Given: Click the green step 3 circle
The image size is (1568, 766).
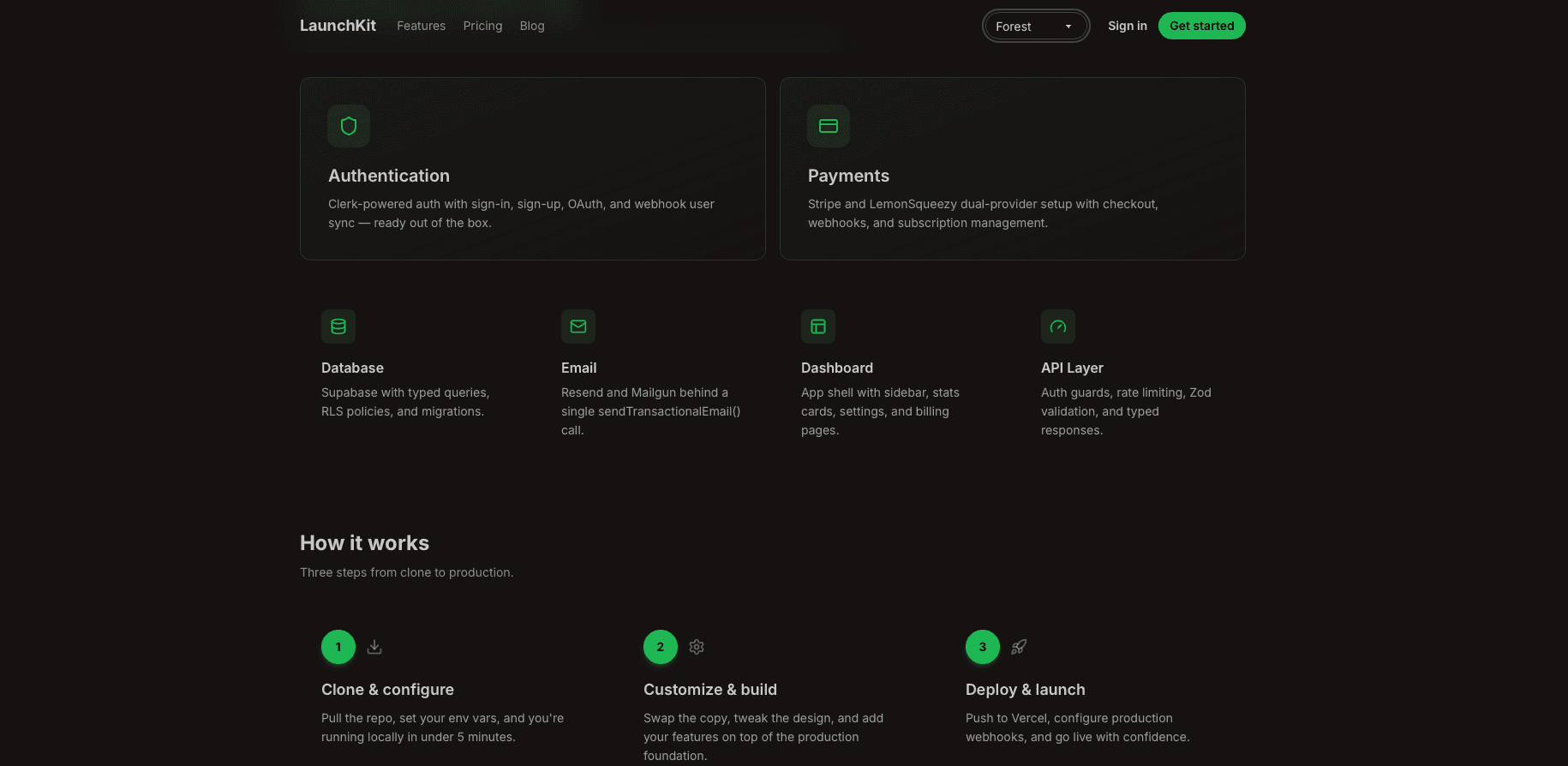Looking at the screenshot, I should [983, 647].
